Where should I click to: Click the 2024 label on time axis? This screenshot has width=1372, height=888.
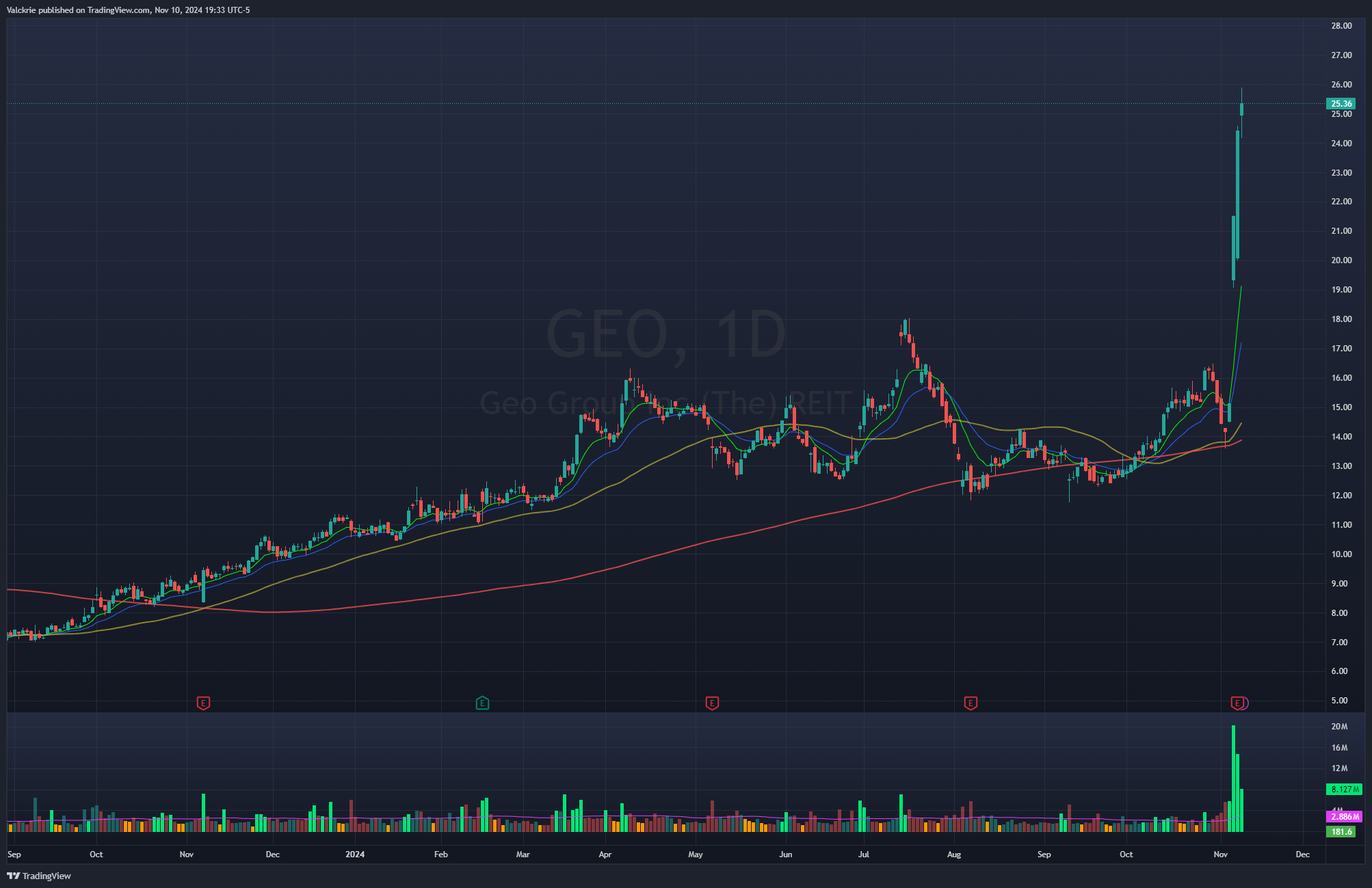coord(355,855)
